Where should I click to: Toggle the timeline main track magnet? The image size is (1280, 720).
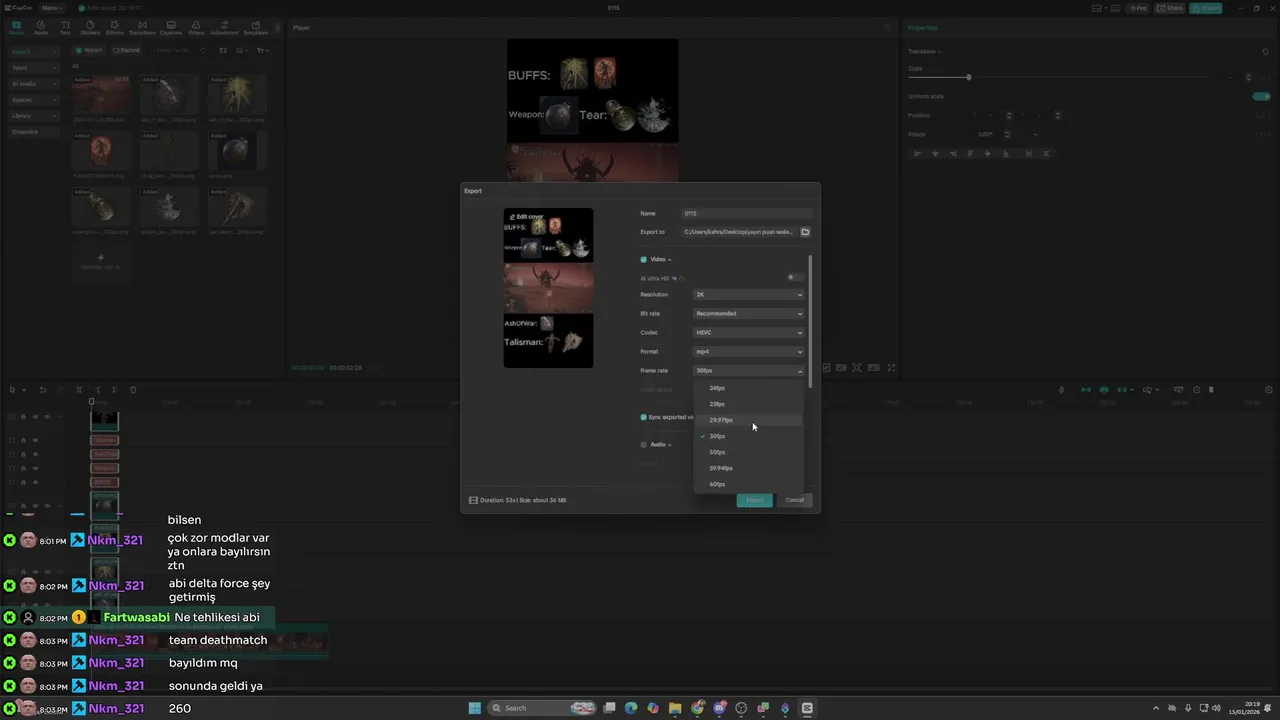coord(1085,390)
